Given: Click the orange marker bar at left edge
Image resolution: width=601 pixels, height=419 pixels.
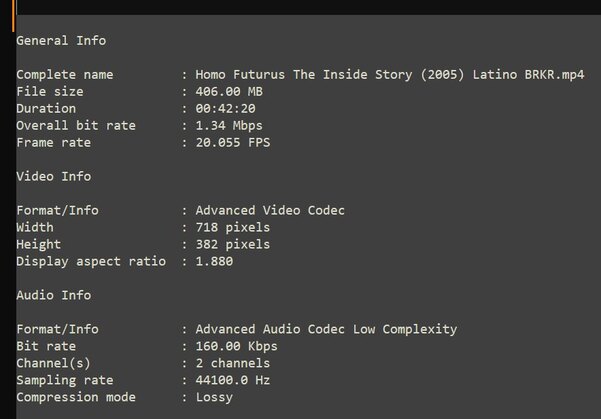Looking at the screenshot, I should (x=13, y=16).
